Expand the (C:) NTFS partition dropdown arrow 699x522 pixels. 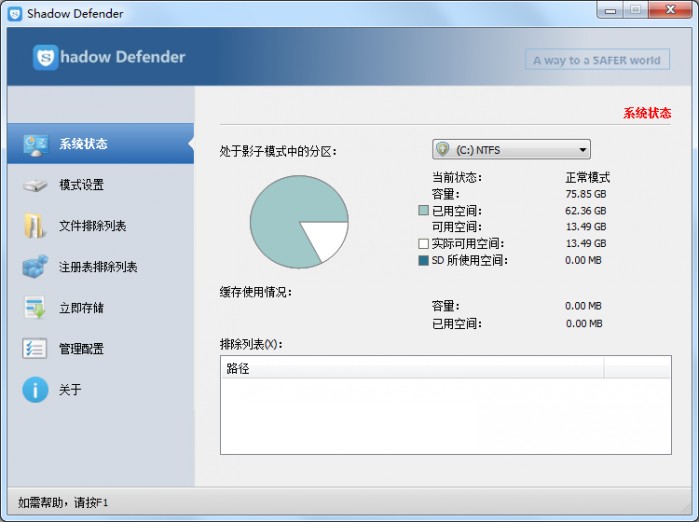582,150
